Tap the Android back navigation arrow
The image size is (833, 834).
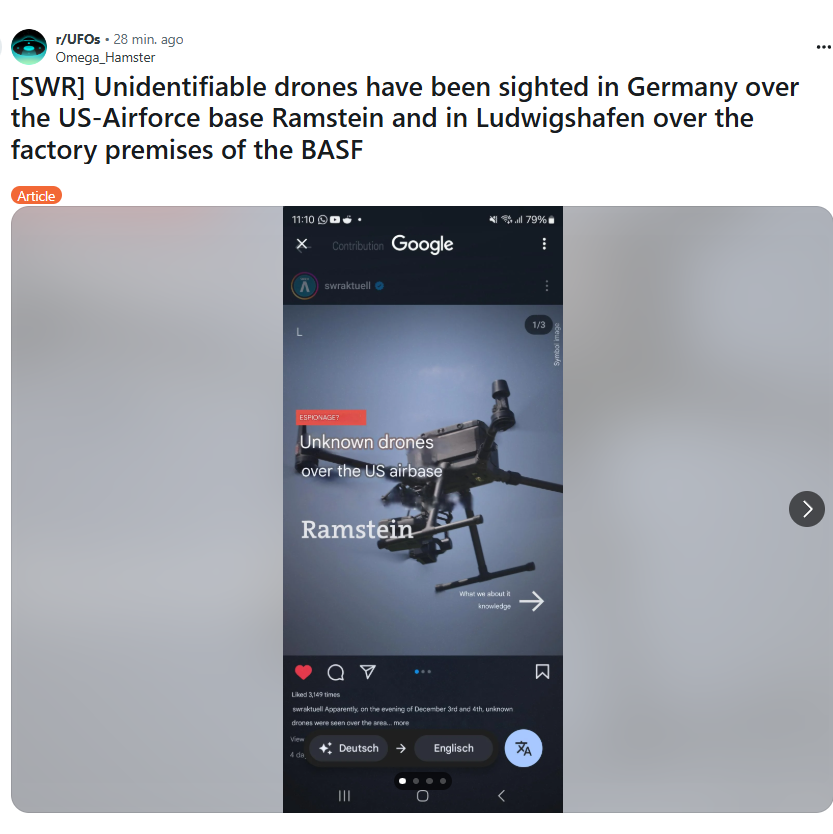[501, 796]
